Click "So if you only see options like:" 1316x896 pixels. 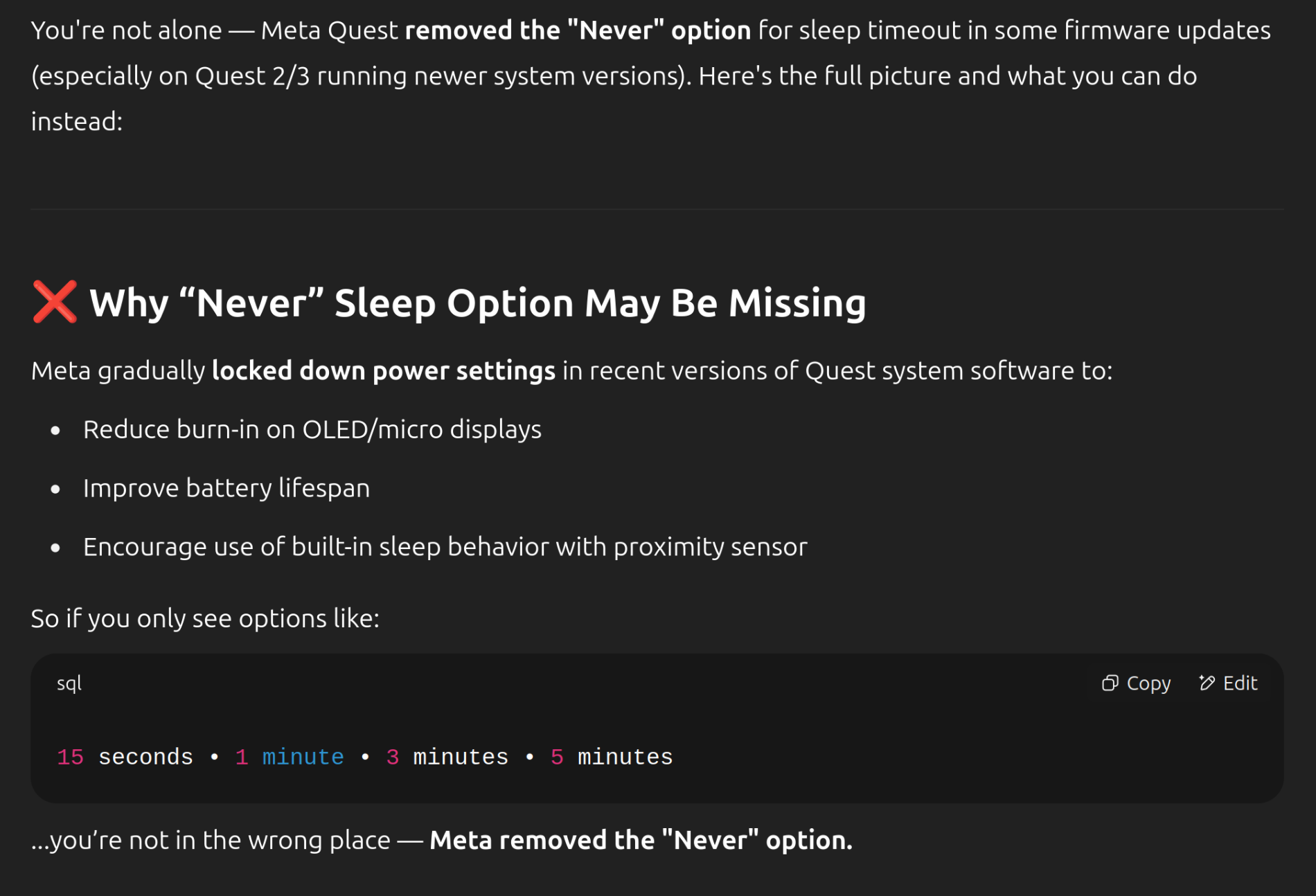[205, 618]
